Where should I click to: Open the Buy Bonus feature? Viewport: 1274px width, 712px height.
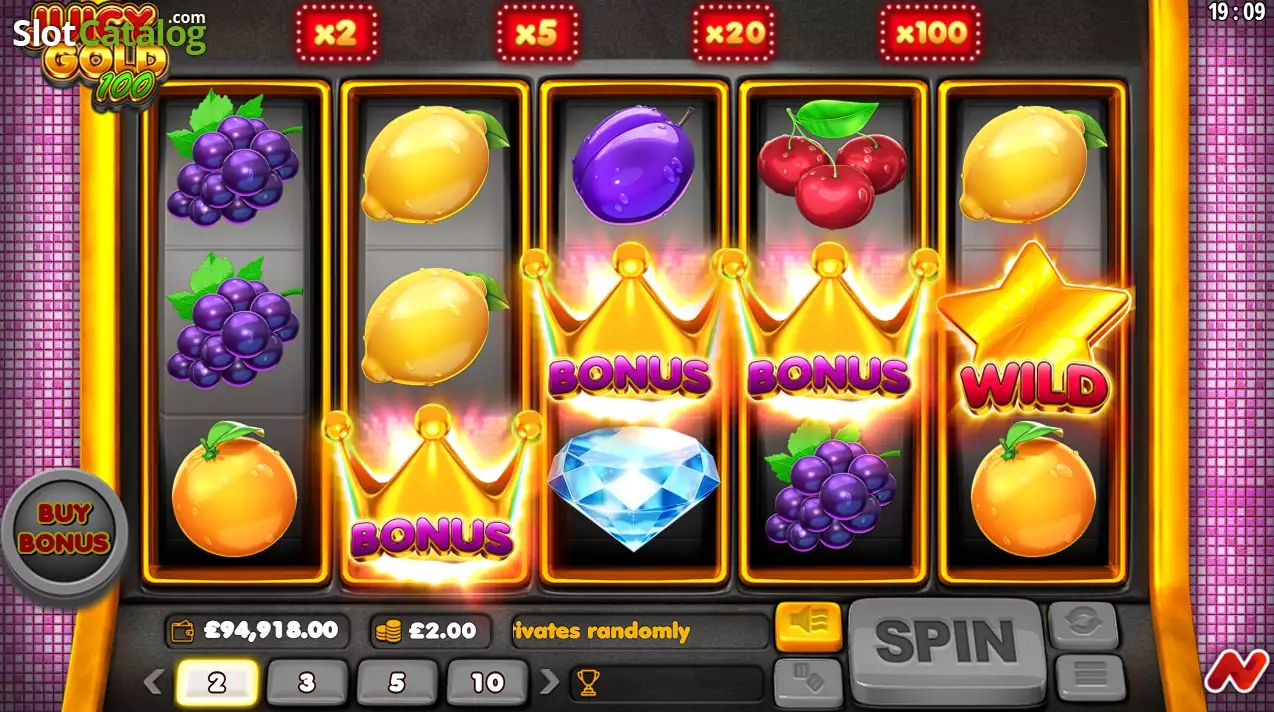(63, 528)
